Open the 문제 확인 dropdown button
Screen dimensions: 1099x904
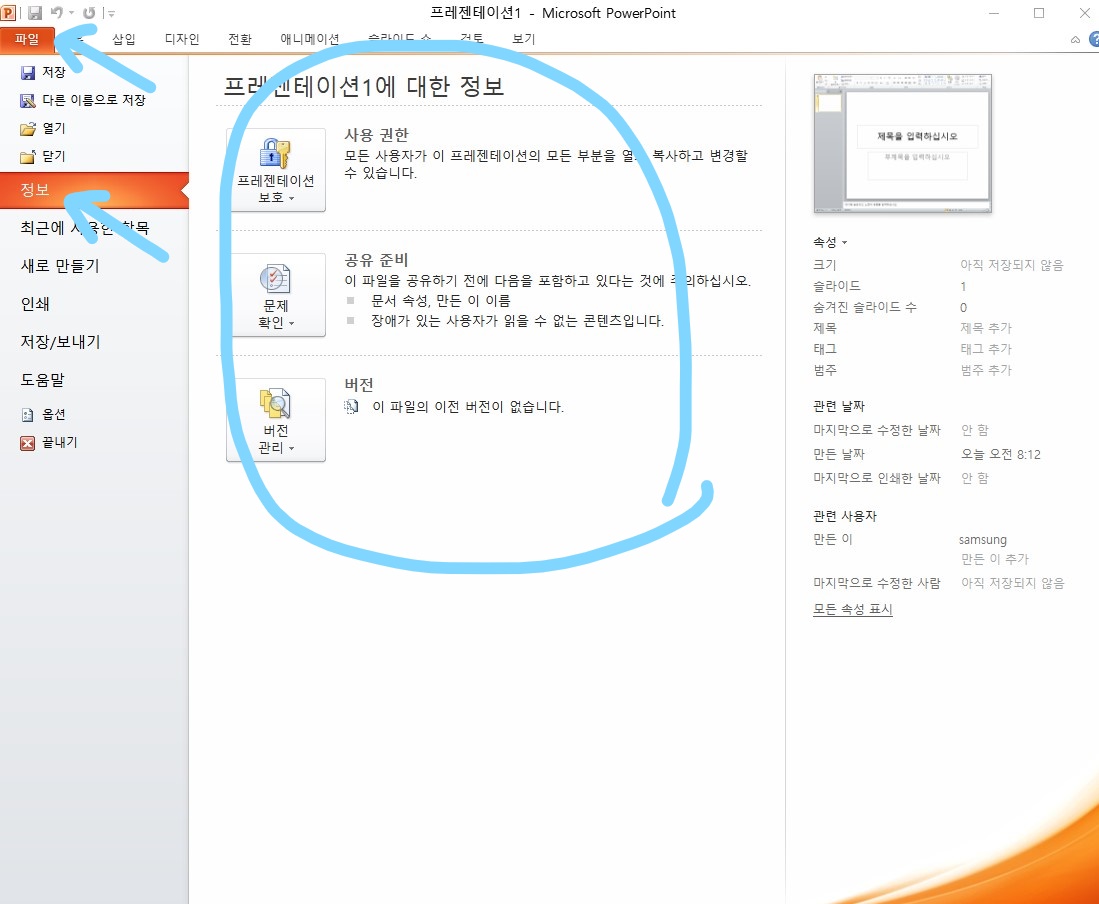click(x=275, y=294)
